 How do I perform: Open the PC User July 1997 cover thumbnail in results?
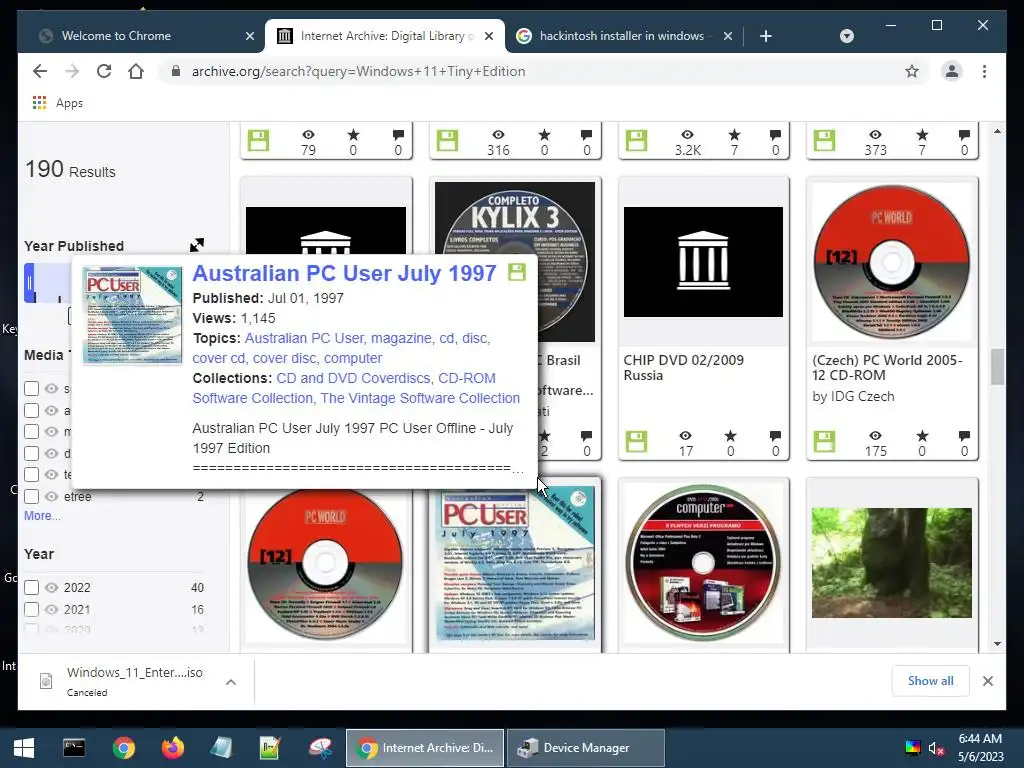point(515,564)
